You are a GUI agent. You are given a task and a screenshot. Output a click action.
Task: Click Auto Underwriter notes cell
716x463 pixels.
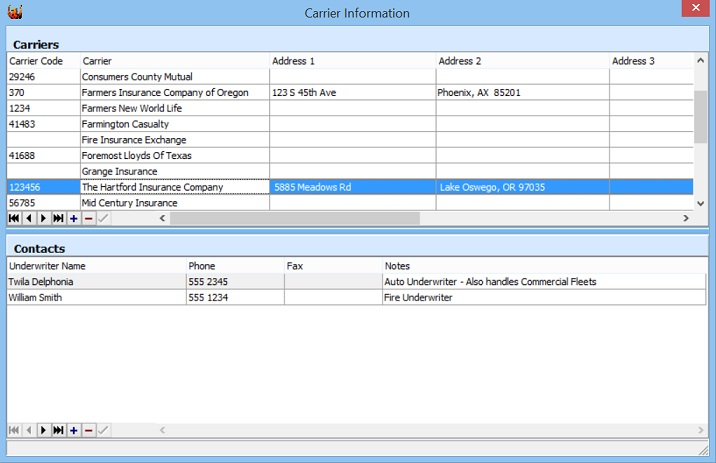(545, 282)
